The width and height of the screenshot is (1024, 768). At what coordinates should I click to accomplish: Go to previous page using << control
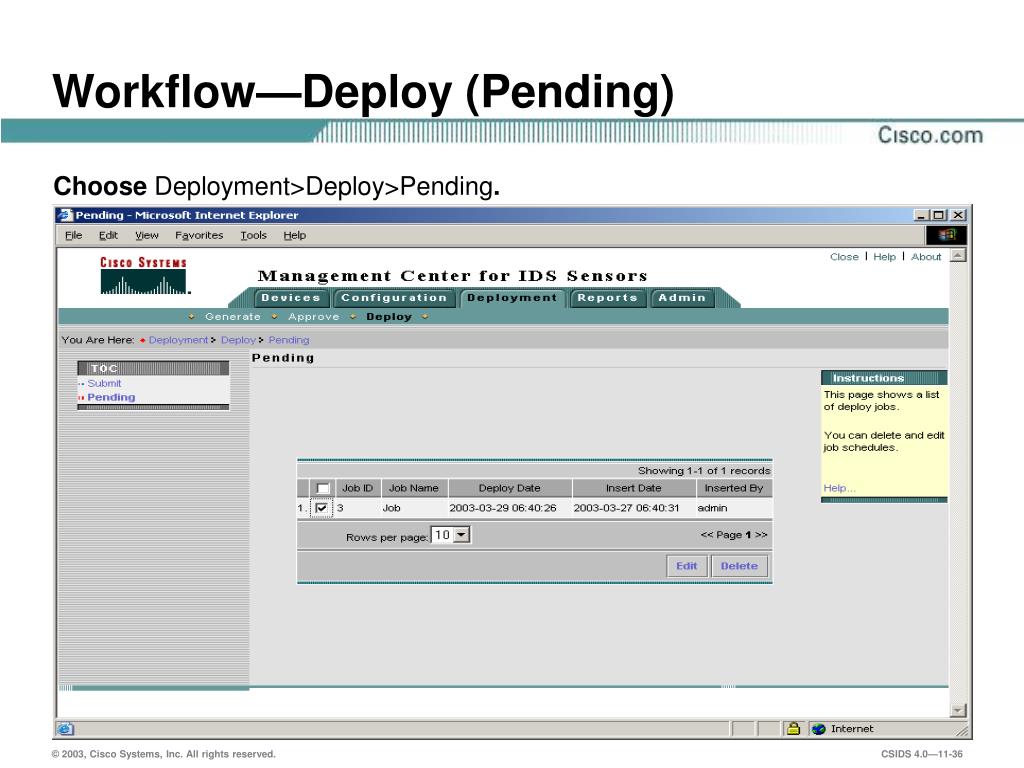click(707, 535)
